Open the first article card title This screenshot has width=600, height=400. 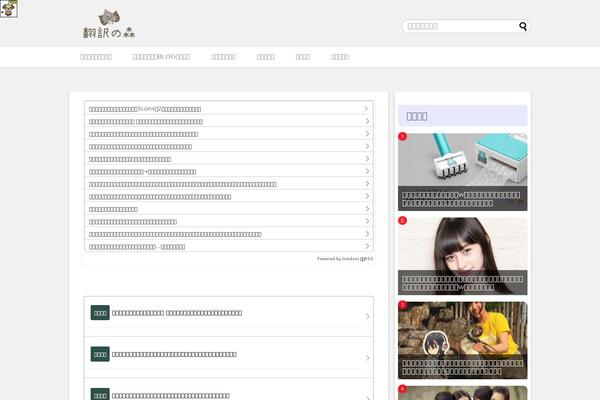(177, 313)
